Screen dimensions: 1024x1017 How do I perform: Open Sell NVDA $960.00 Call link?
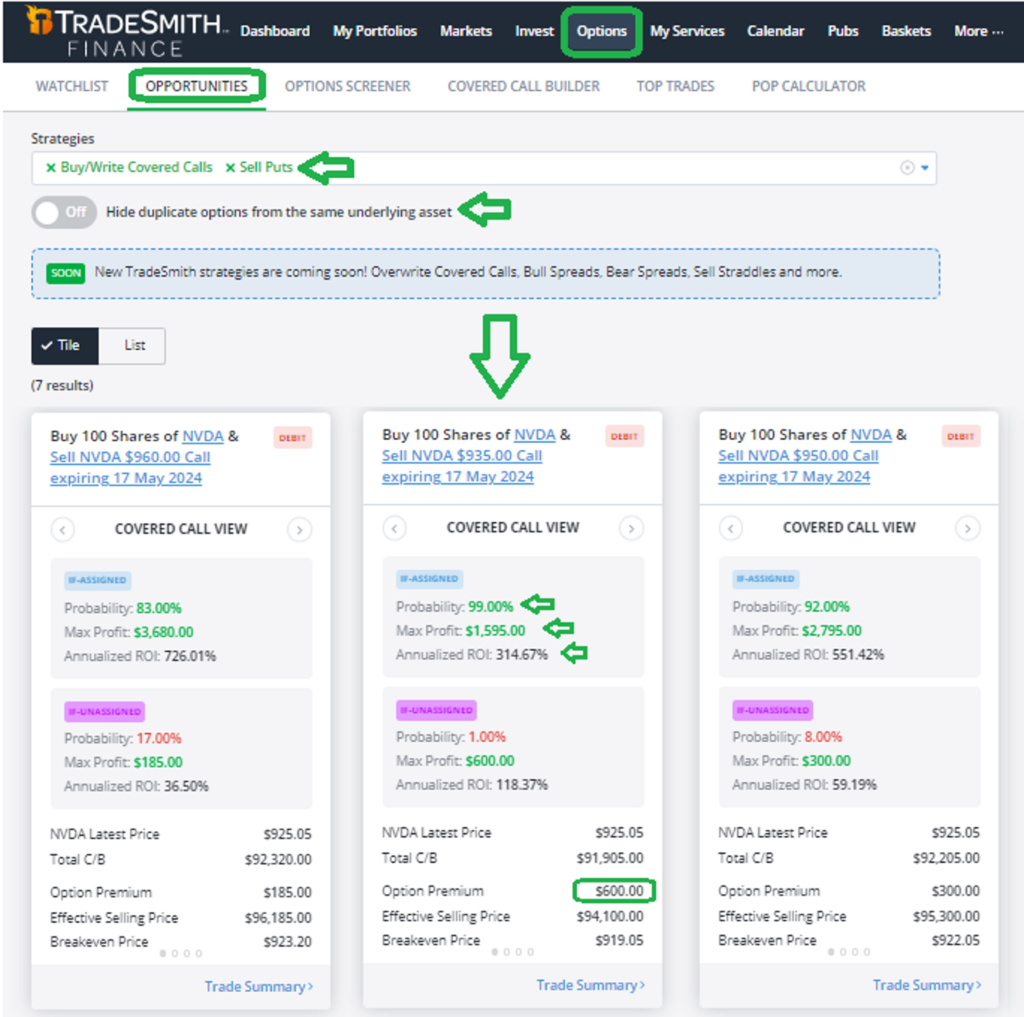coord(130,468)
